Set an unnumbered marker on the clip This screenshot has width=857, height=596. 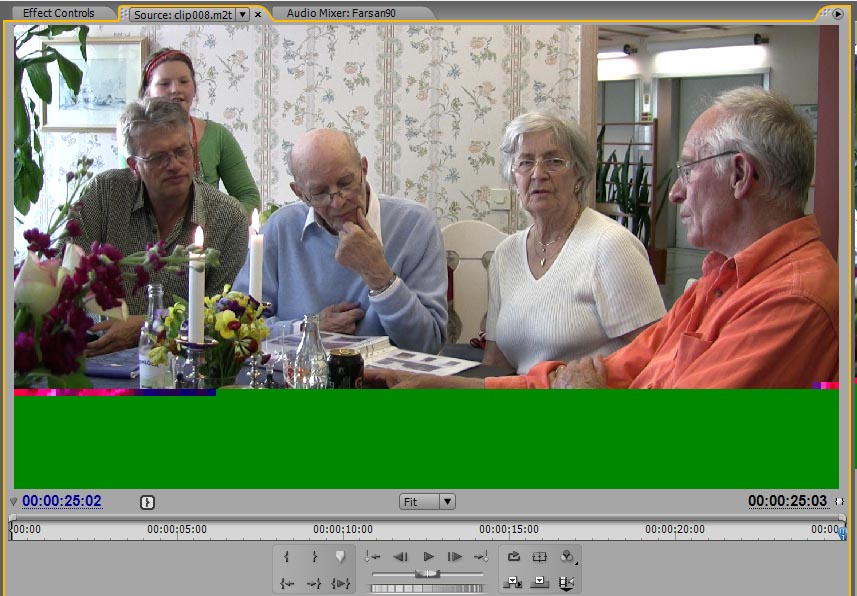pyautogui.click(x=340, y=557)
